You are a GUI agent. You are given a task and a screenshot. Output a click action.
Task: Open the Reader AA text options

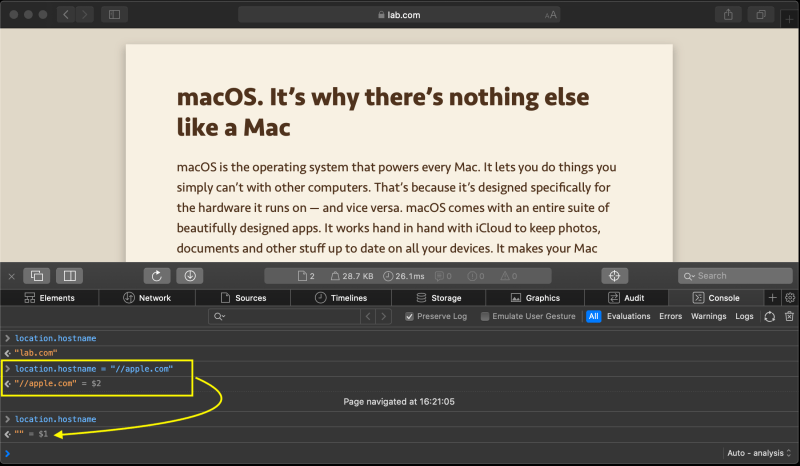pyautogui.click(x=551, y=15)
